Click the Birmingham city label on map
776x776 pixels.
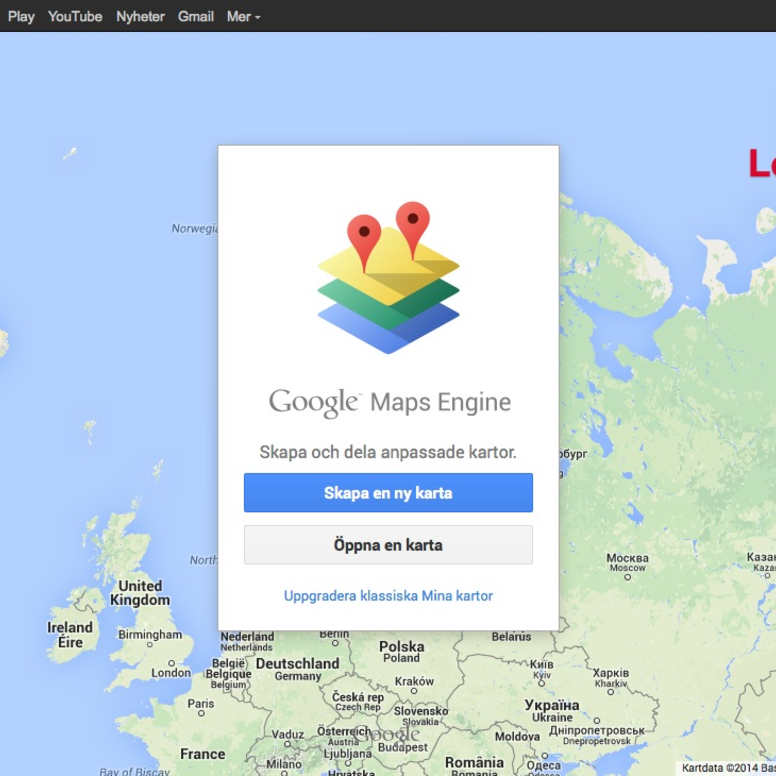[150, 634]
